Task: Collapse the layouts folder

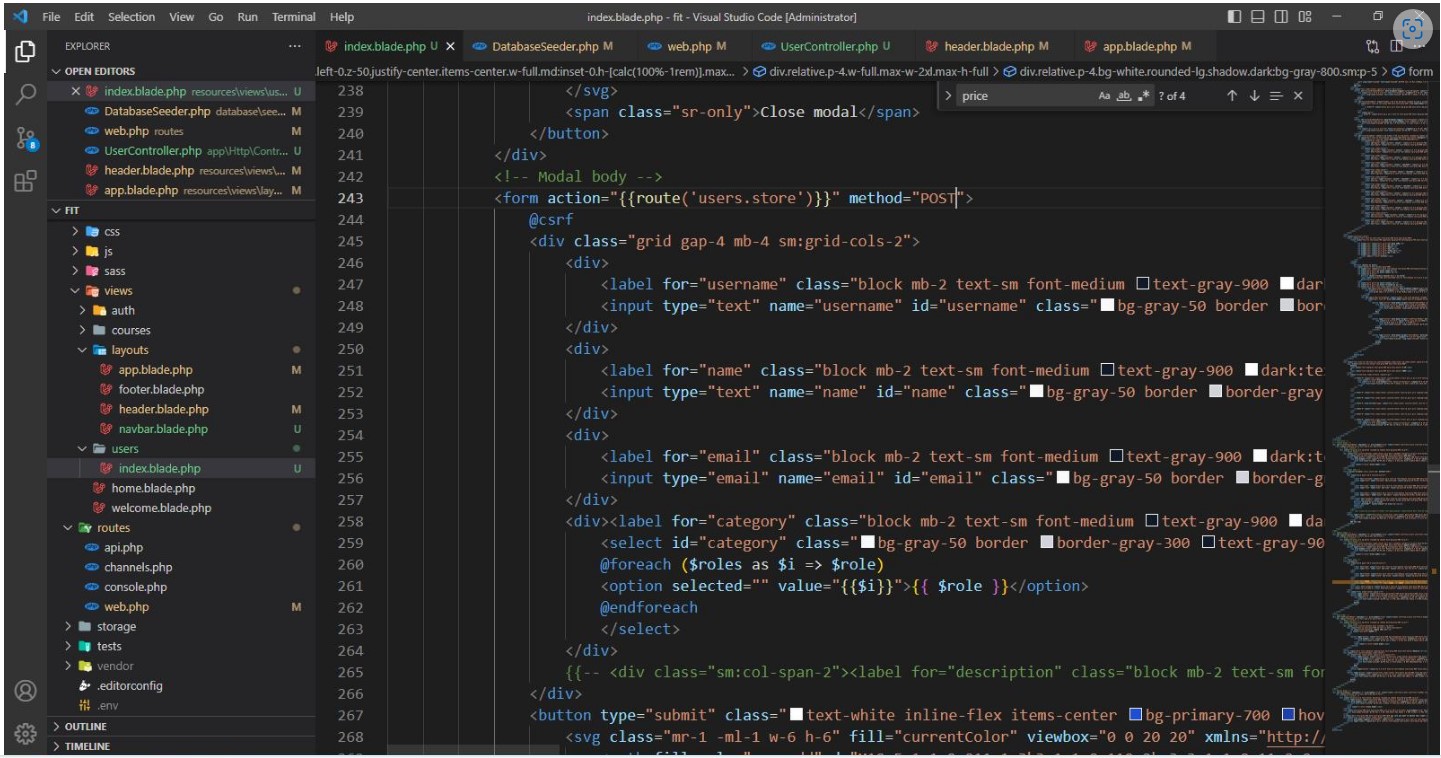Action: [x=129, y=350]
